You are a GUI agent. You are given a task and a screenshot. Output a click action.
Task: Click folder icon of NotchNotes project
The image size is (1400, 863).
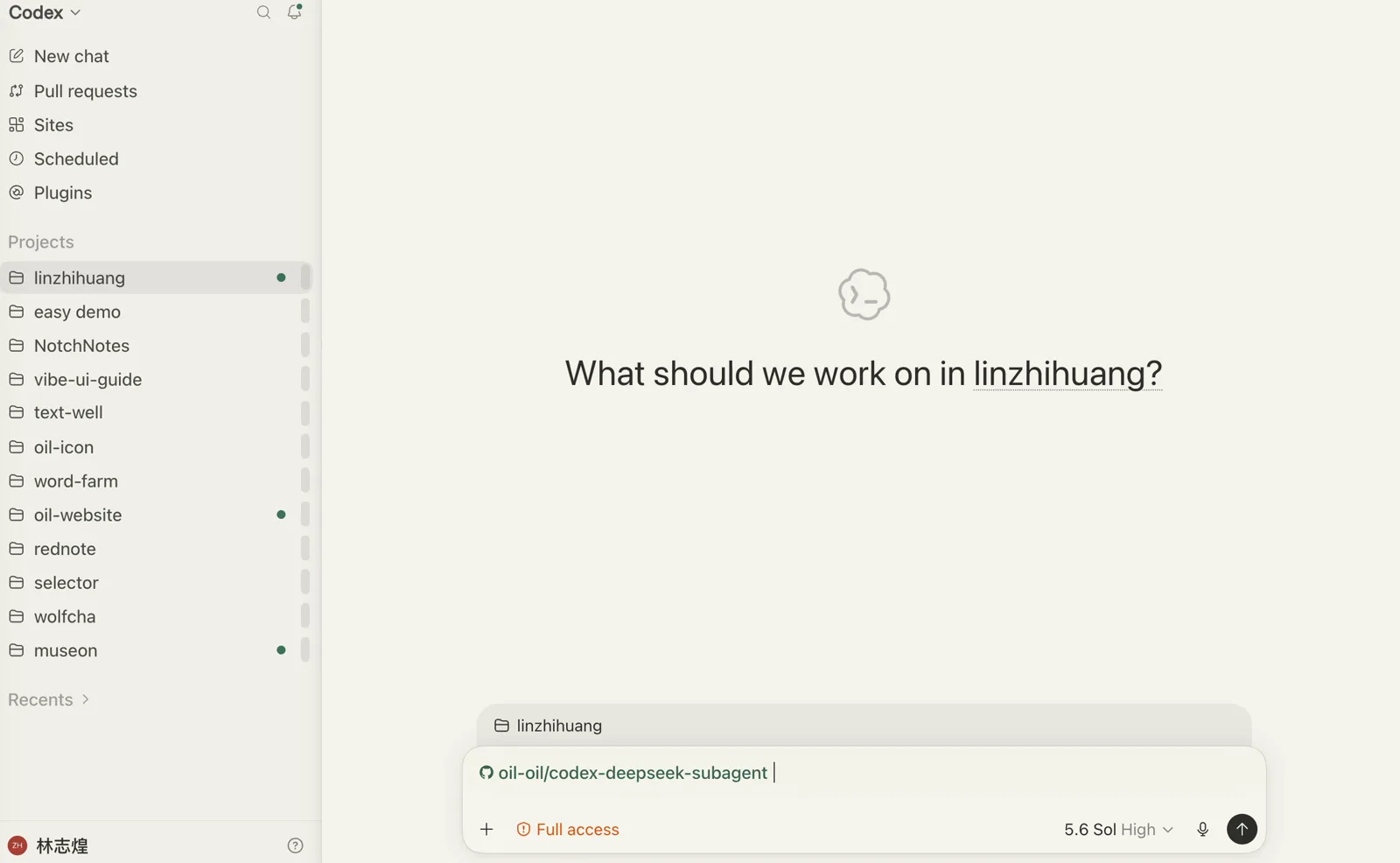16,346
